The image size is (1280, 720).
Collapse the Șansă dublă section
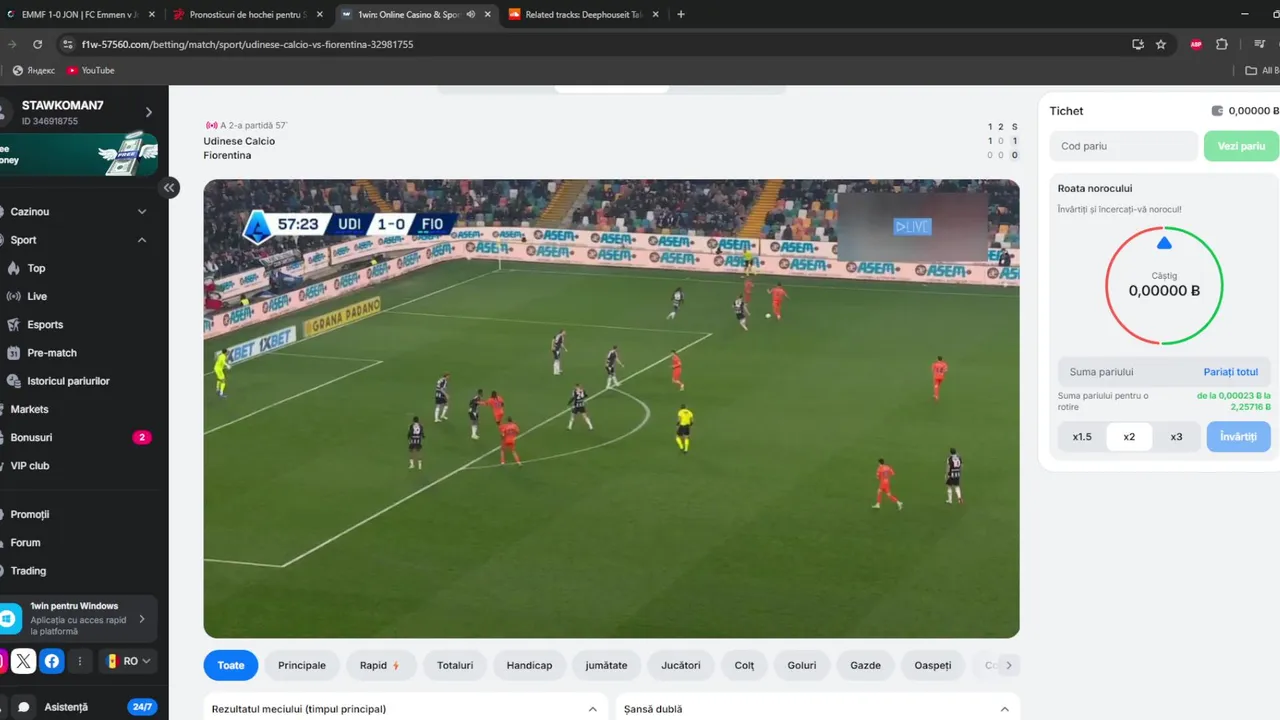click(1005, 709)
